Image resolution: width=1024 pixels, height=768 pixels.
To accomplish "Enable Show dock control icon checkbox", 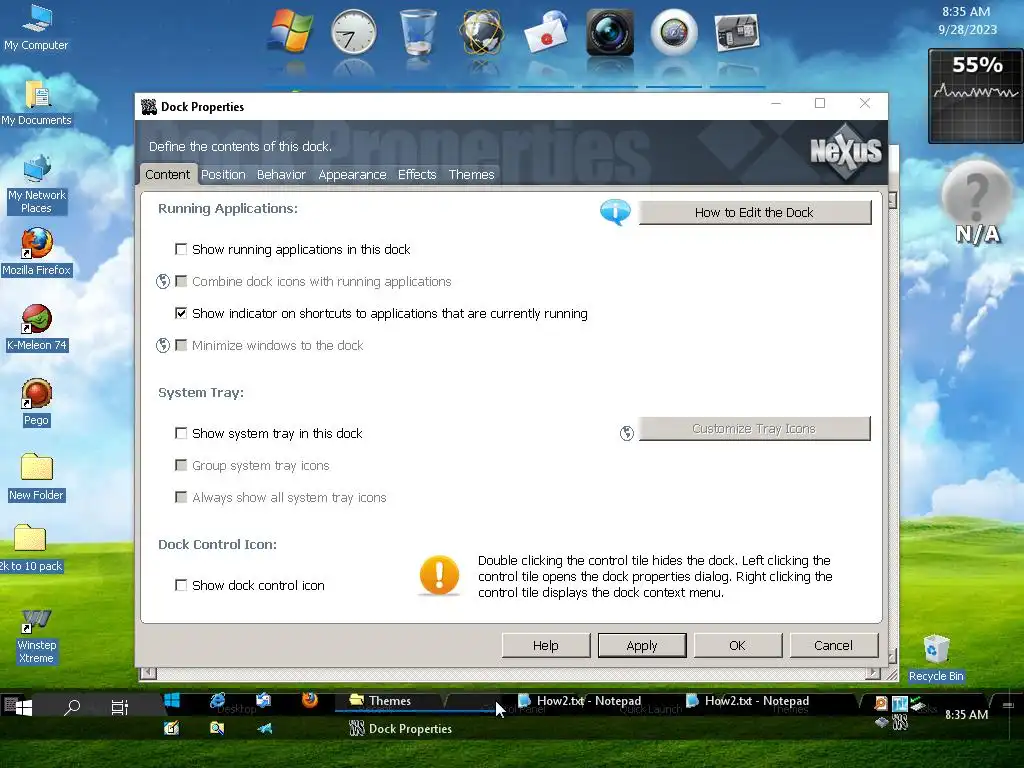I will coord(181,585).
